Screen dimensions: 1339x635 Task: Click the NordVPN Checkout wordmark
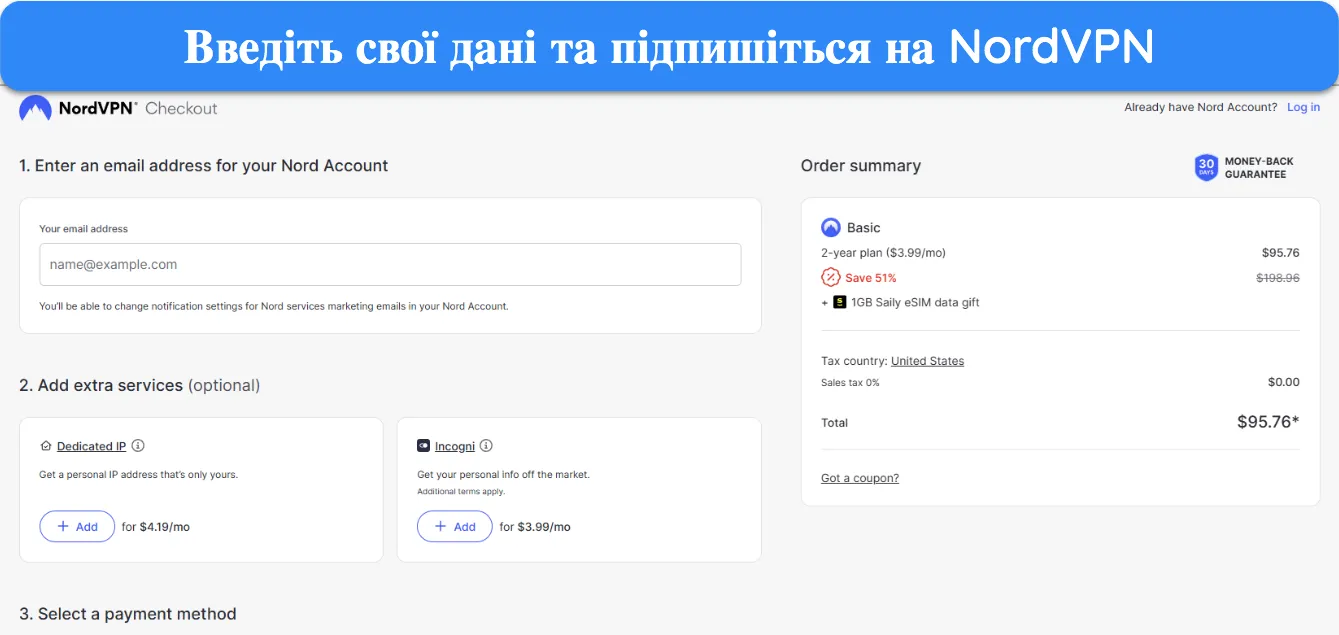[x=138, y=108]
